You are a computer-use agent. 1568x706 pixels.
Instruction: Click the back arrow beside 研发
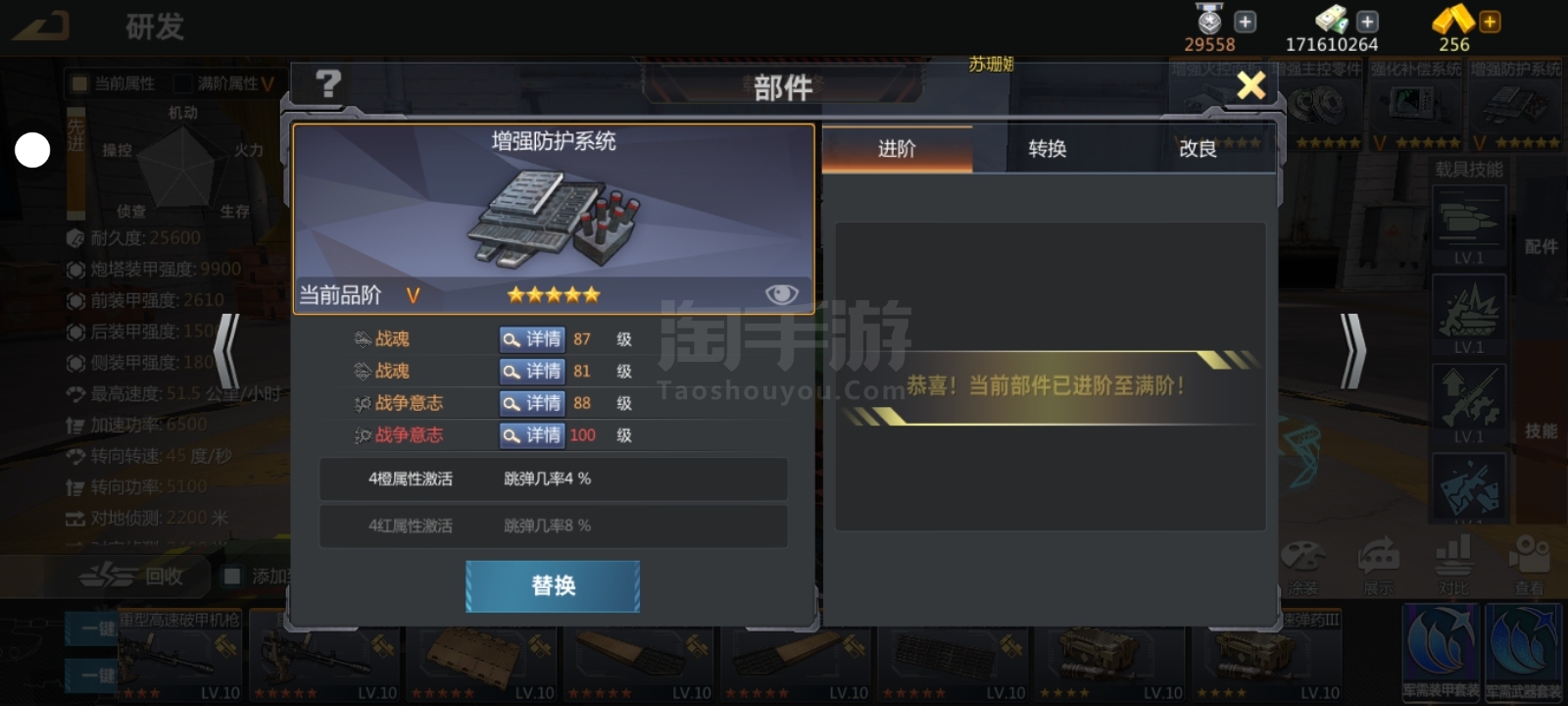point(41,26)
